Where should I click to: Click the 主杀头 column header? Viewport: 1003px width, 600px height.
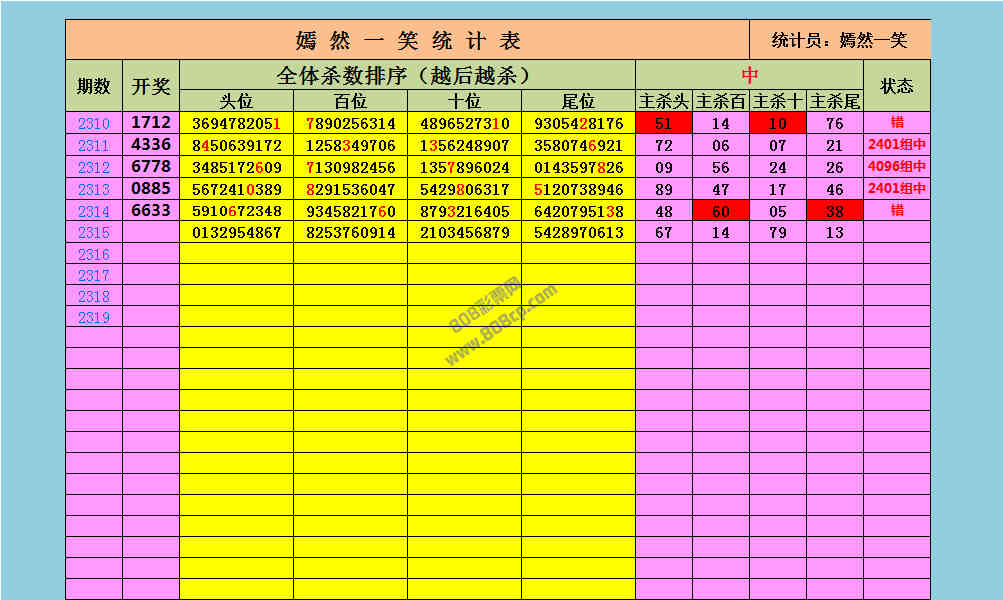coord(663,101)
